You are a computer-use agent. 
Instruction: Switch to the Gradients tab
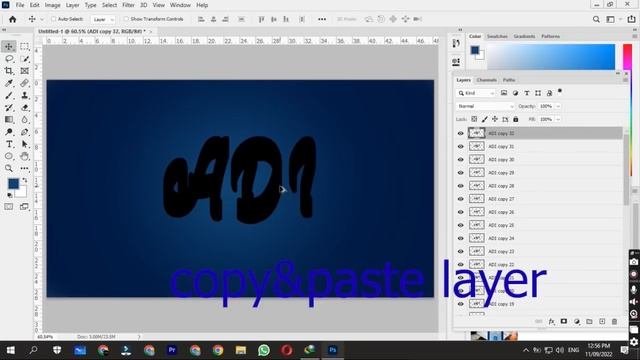click(x=524, y=36)
